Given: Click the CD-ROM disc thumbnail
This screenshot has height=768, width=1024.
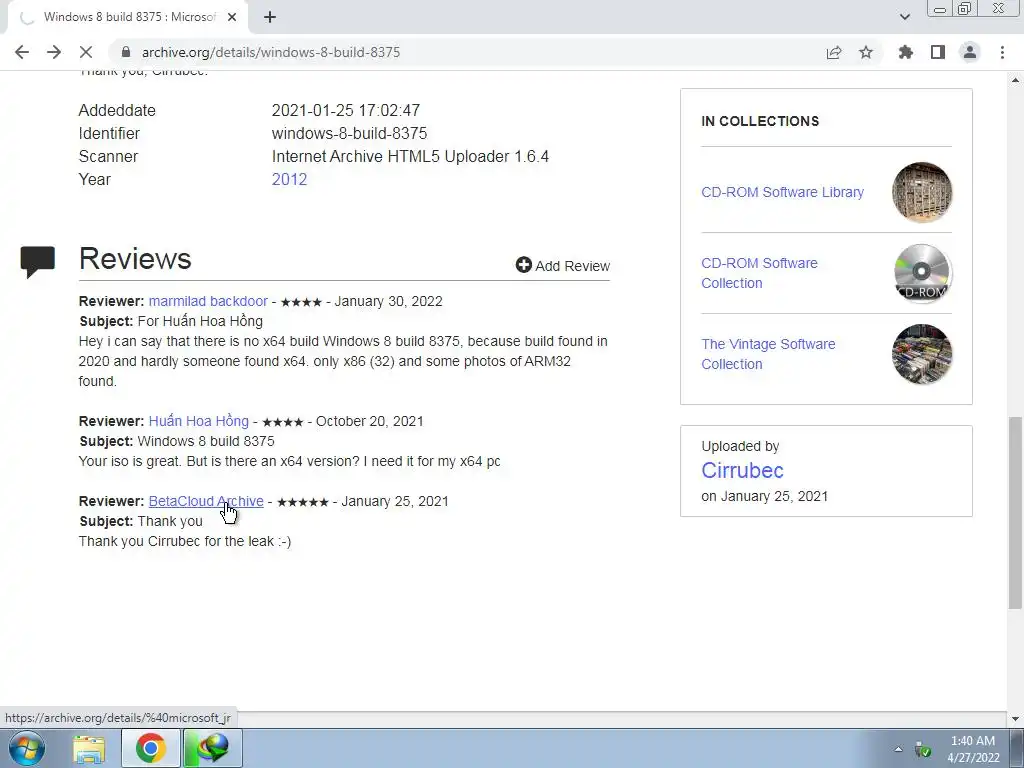Looking at the screenshot, I should point(922,273).
